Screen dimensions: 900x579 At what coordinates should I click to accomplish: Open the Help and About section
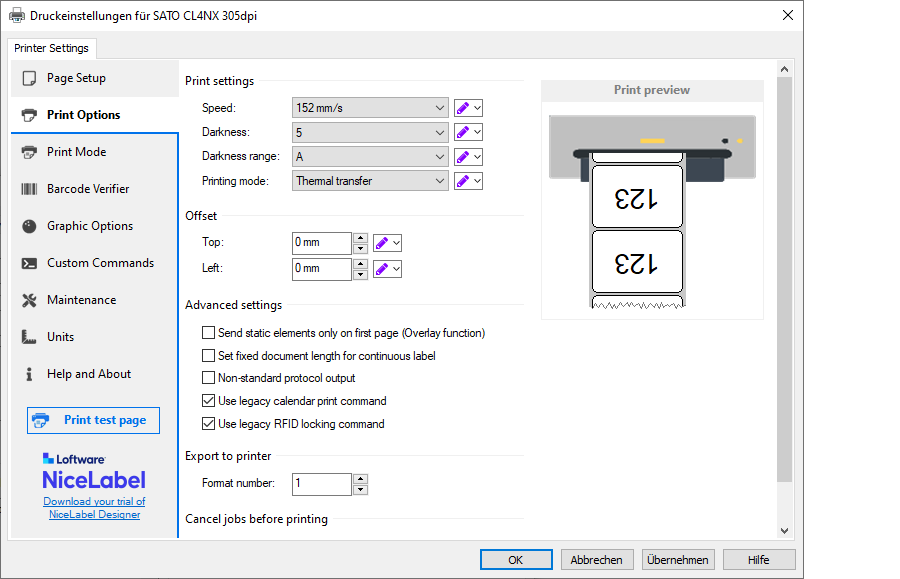(x=95, y=374)
